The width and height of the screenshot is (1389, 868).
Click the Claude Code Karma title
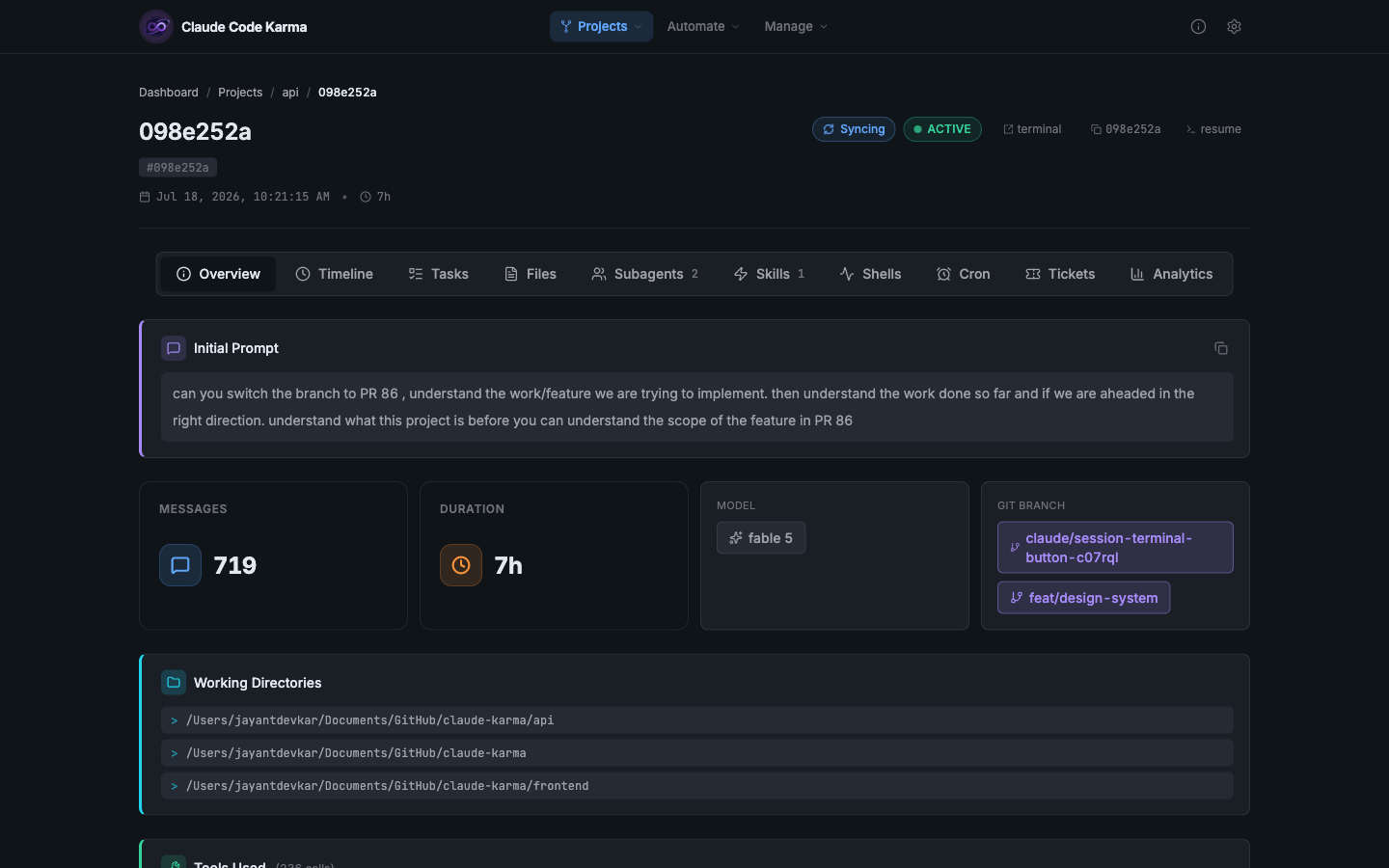(x=244, y=27)
